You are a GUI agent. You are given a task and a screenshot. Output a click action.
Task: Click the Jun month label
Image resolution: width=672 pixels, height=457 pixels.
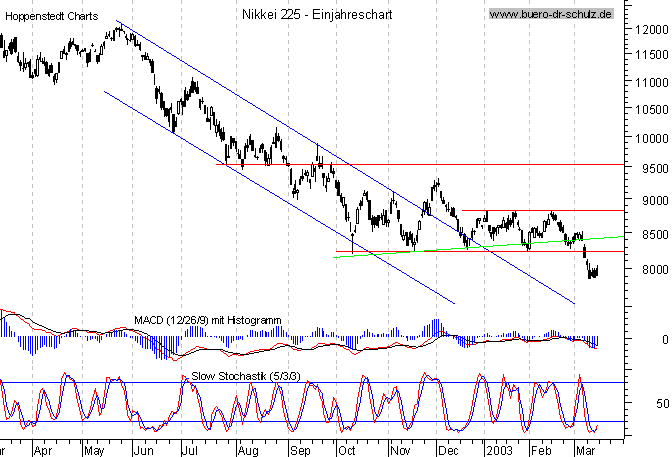pos(143,451)
